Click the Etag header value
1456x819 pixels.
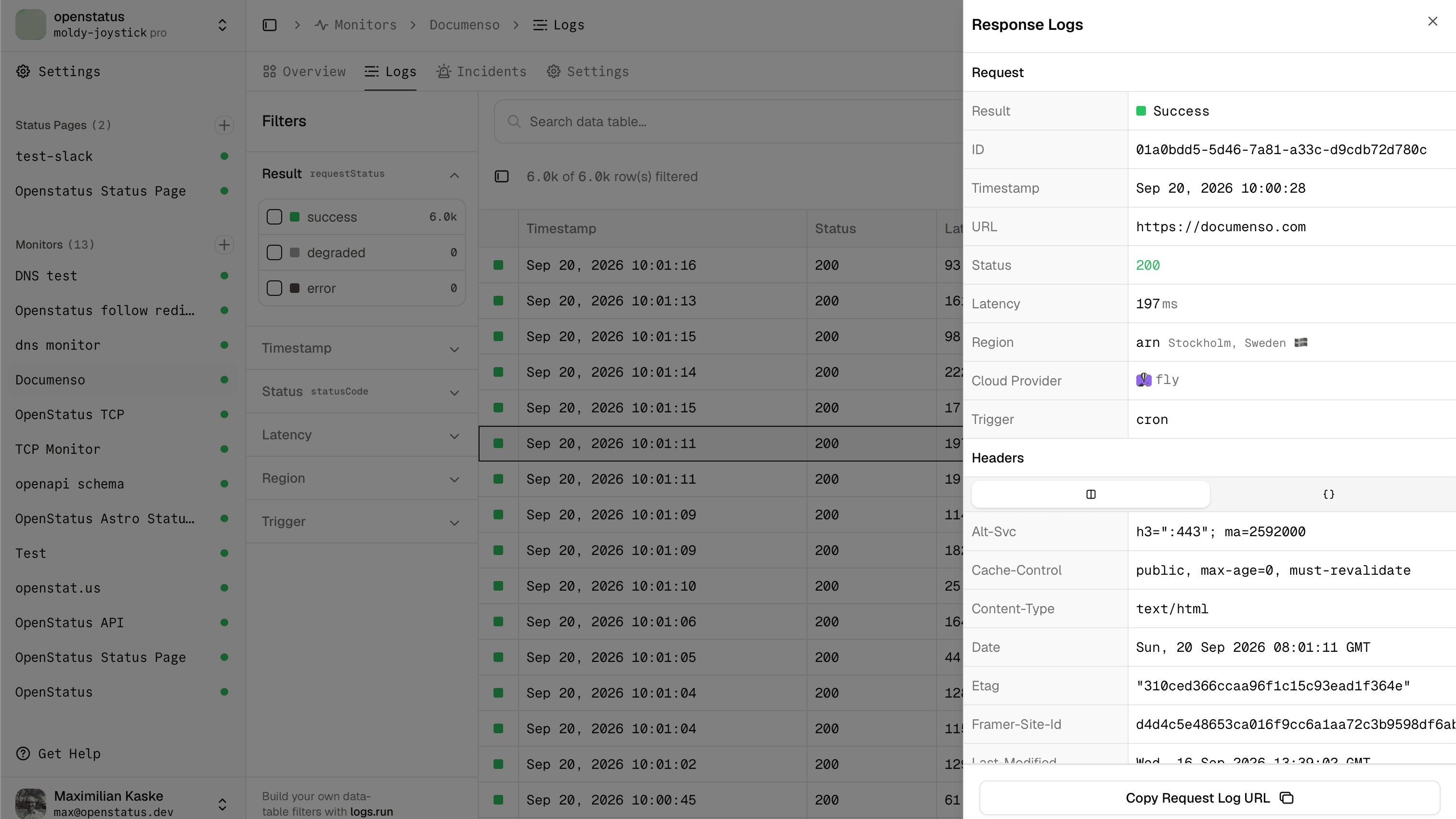[x=1273, y=686]
